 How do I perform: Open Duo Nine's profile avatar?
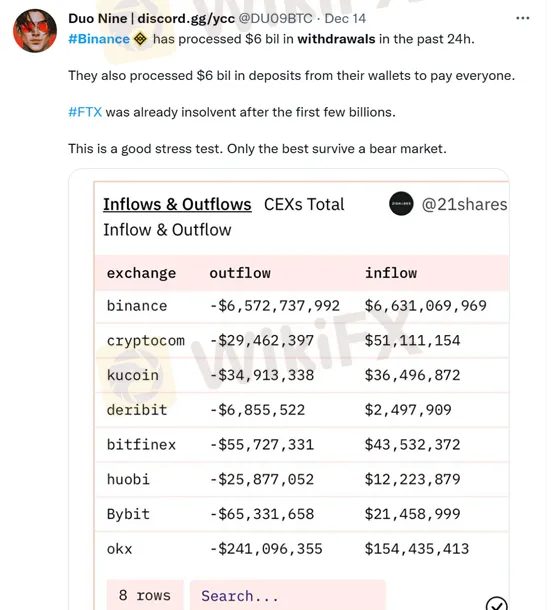point(35,31)
